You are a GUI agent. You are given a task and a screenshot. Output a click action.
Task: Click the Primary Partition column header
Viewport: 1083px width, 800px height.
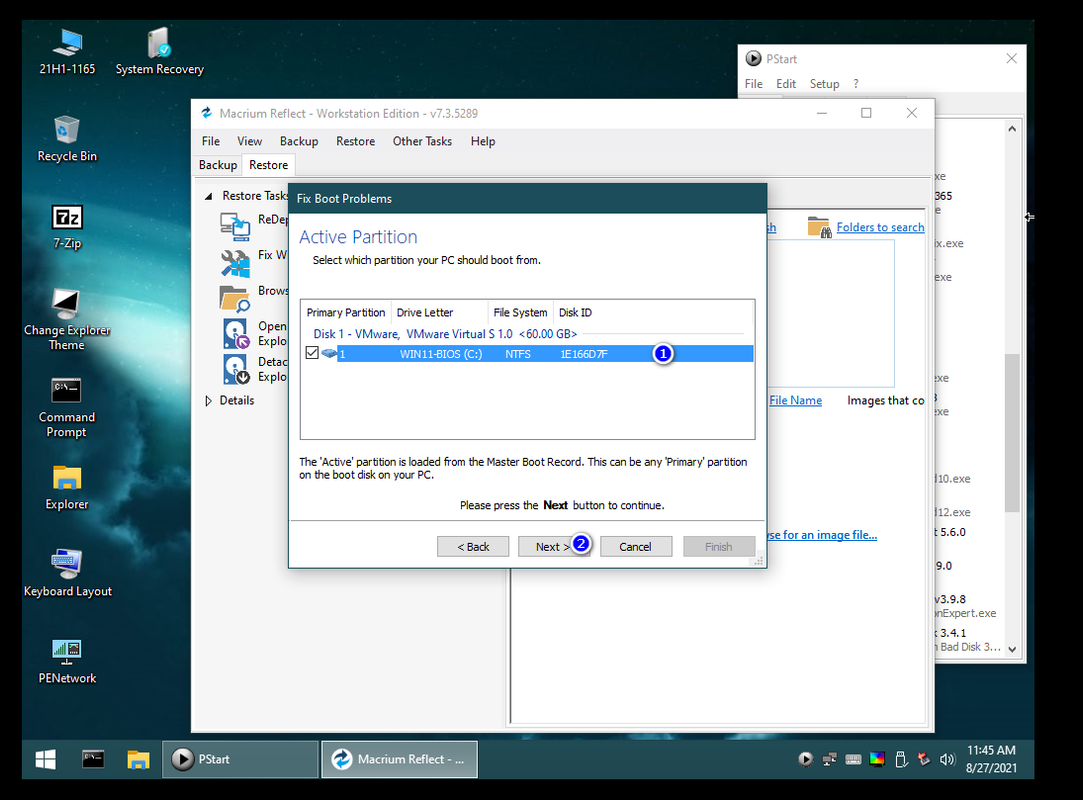346,312
